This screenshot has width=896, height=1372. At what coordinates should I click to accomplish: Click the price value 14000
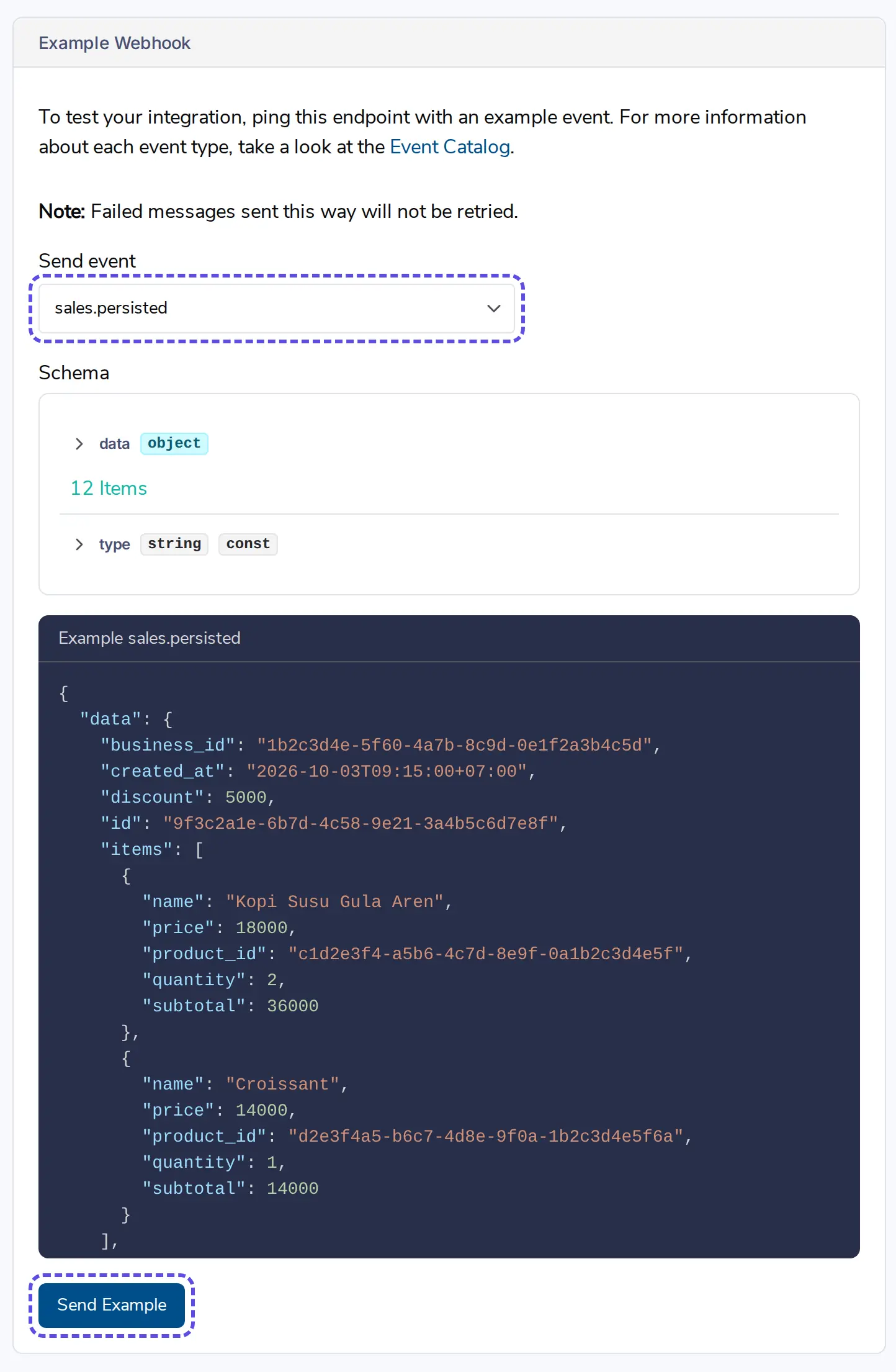click(261, 1110)
